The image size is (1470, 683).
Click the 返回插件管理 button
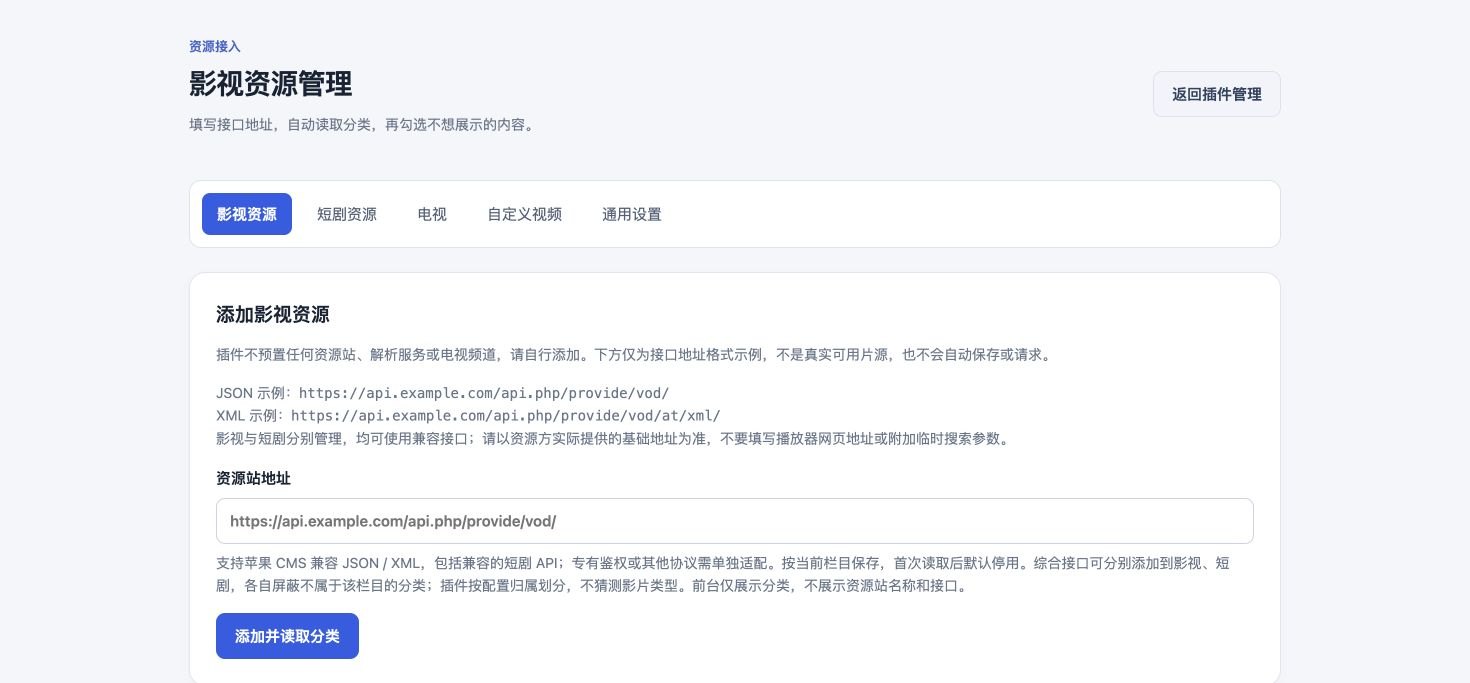tap(1216, 94)
